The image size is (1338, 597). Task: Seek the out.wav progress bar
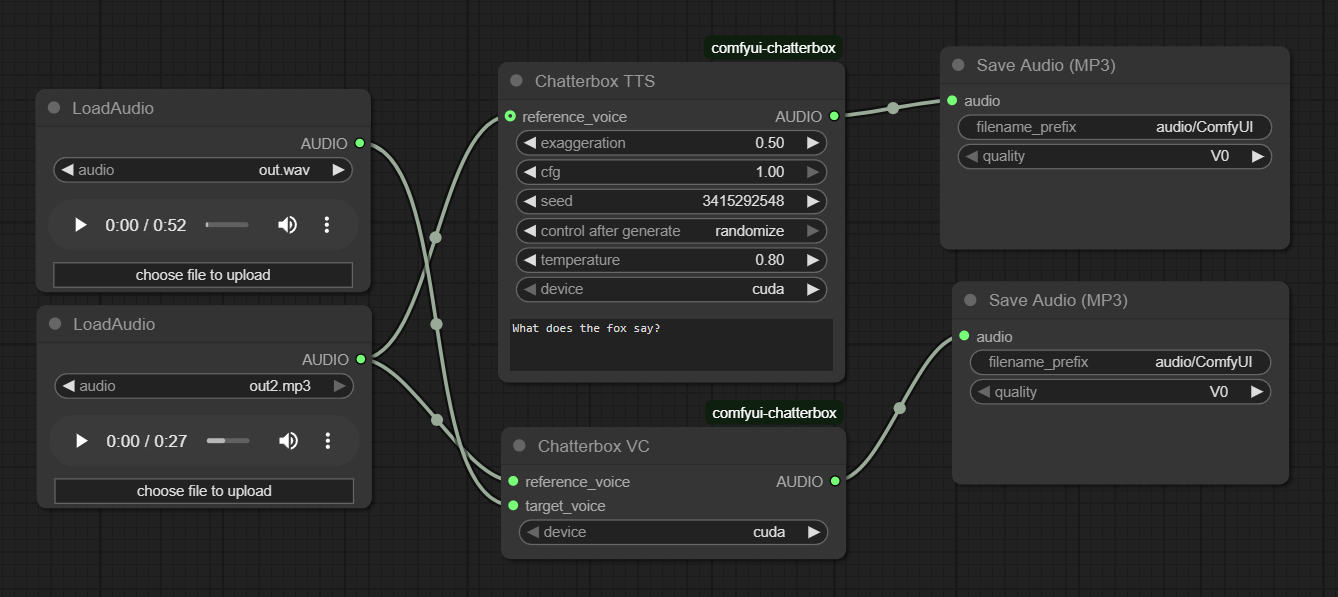click(227, 225)
